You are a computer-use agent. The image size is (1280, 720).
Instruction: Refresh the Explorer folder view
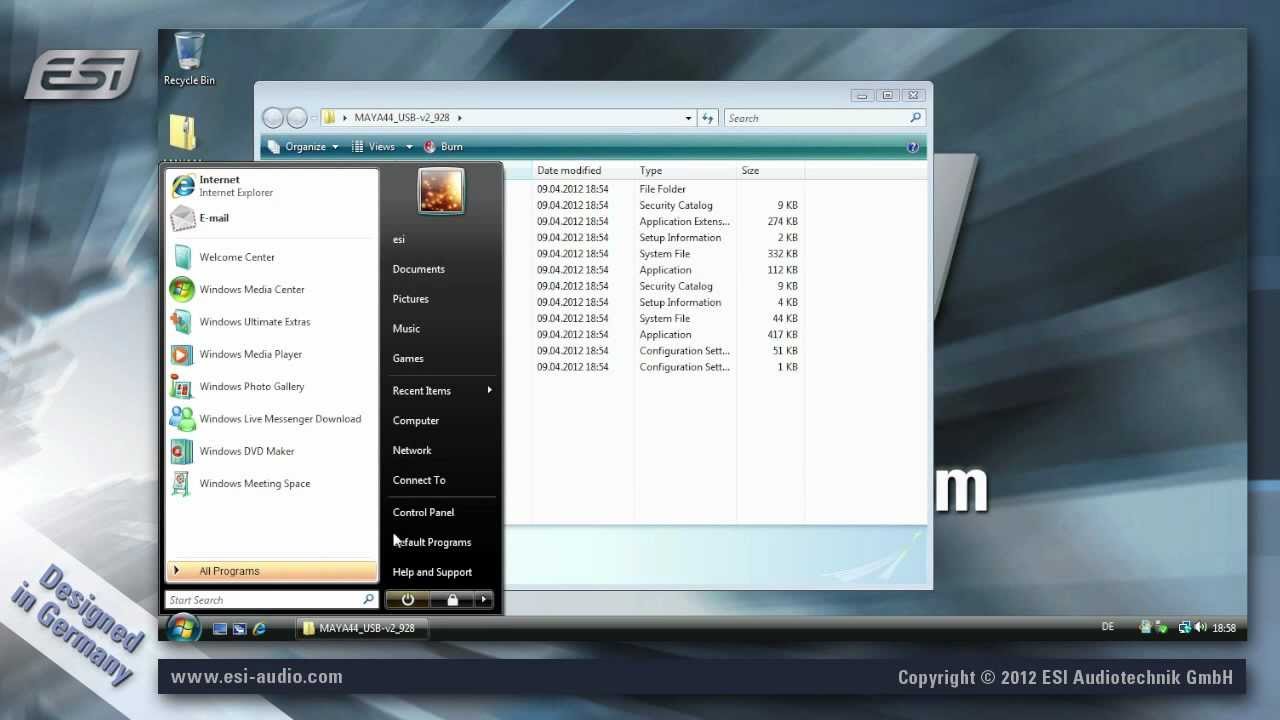pos(708,118)
